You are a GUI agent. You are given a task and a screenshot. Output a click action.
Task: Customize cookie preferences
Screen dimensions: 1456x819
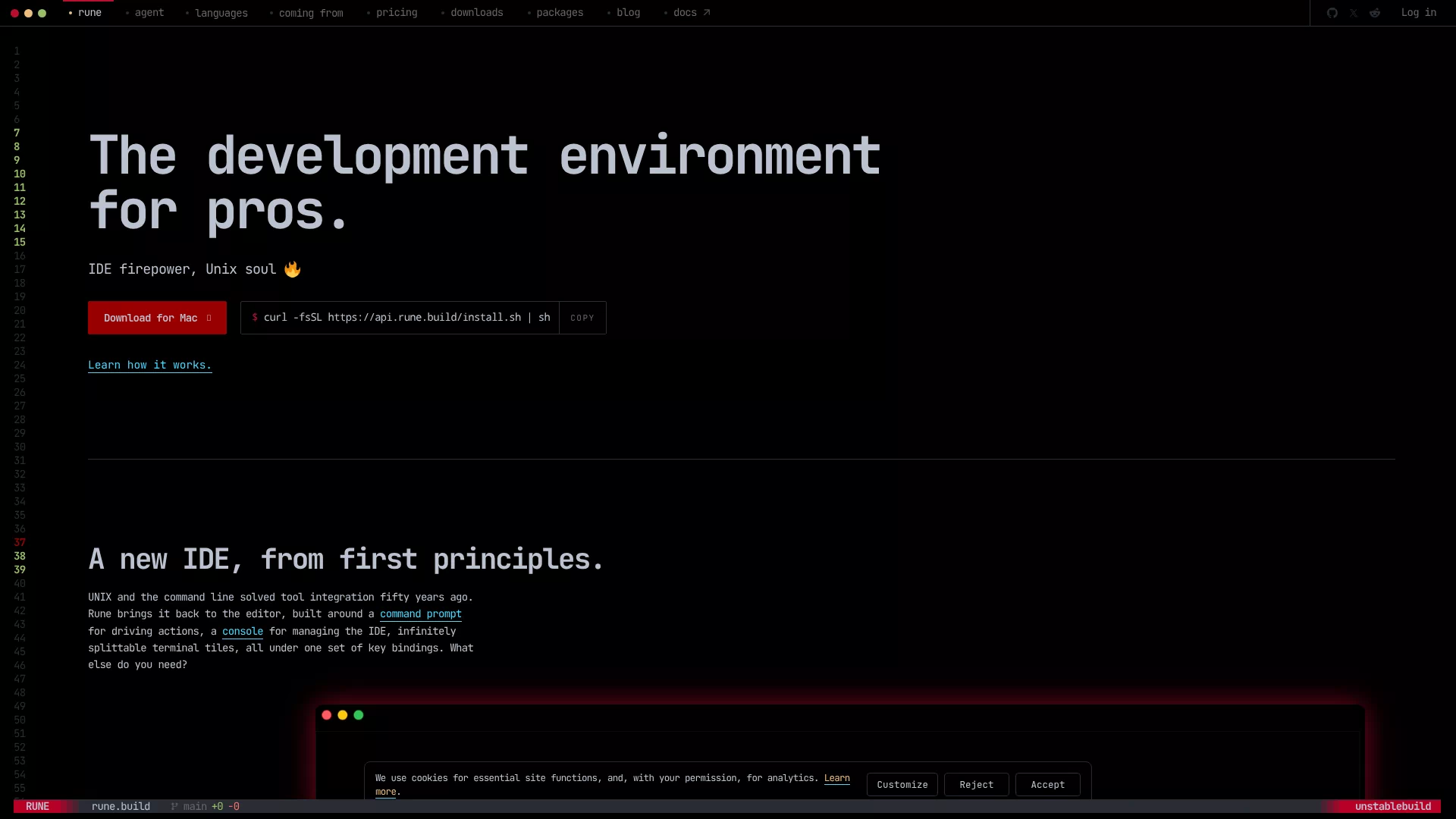coord(902,785)
